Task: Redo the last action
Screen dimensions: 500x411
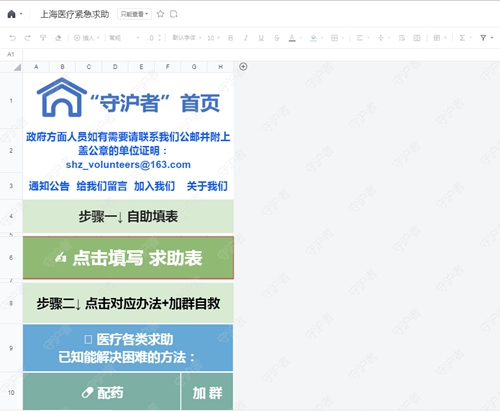Action: [x=28, y=38]
